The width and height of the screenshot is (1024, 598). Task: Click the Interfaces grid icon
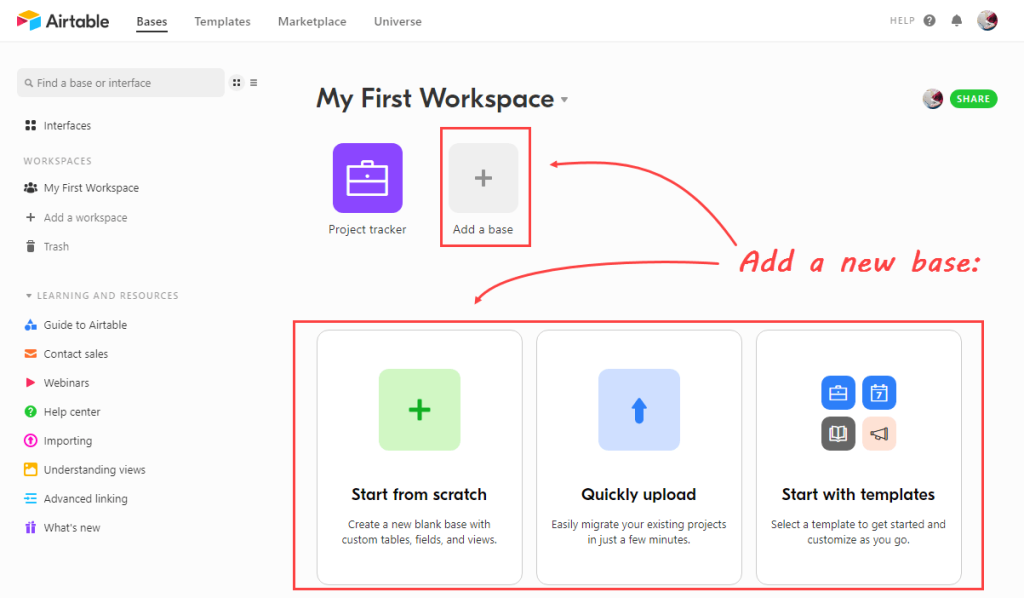coord(31,125)
